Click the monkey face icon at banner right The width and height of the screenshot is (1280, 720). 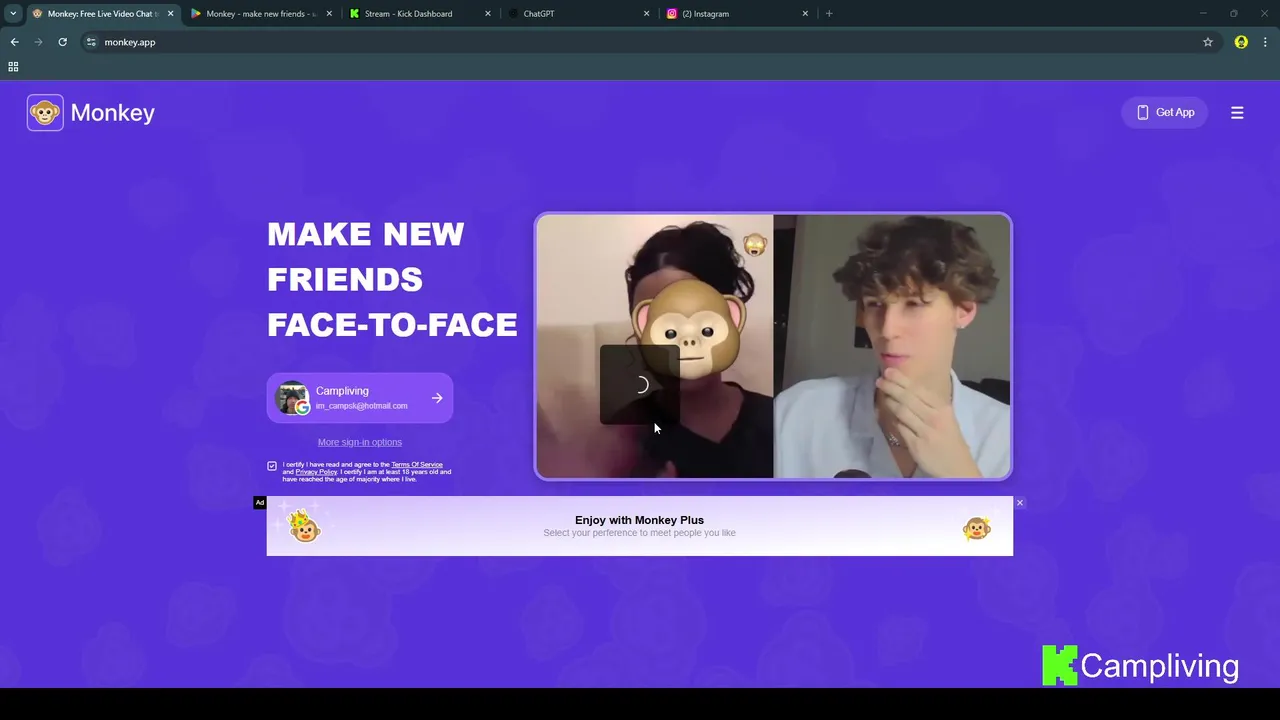pyautogui.click(x=977, y=528)
